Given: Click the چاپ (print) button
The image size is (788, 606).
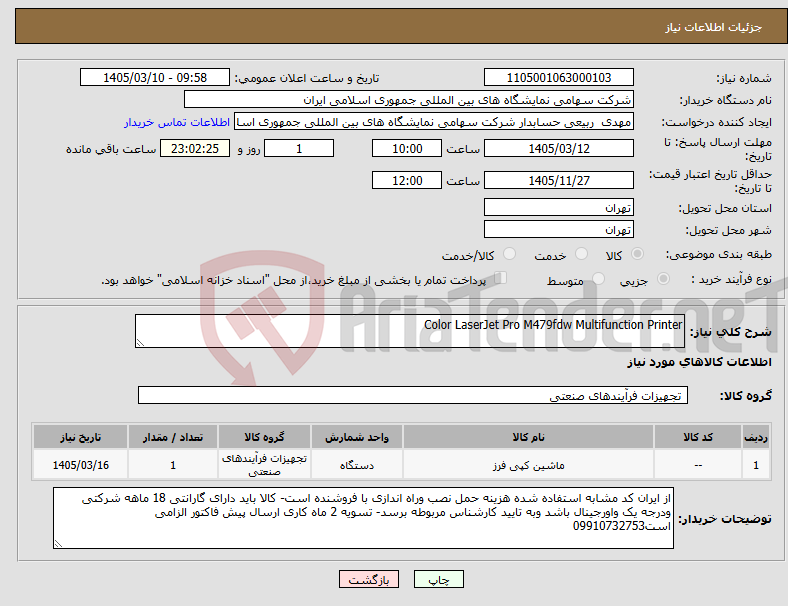Looking at the screenshot, I should [438, 579].
